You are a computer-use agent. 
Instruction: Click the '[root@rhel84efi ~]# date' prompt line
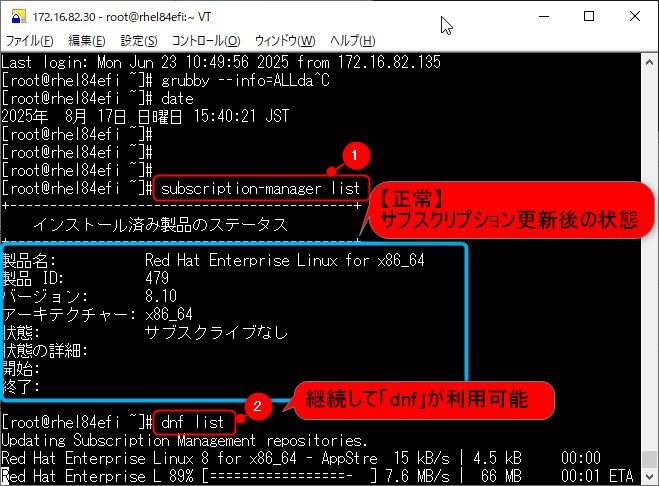[98, 98]
